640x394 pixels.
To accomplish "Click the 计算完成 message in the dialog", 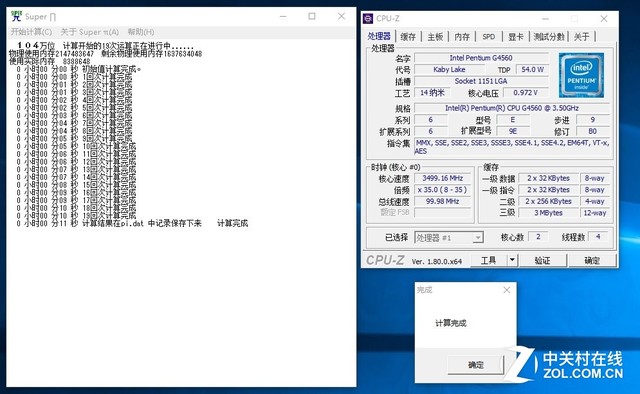I will pyautogui.click(x=451, y=323).
